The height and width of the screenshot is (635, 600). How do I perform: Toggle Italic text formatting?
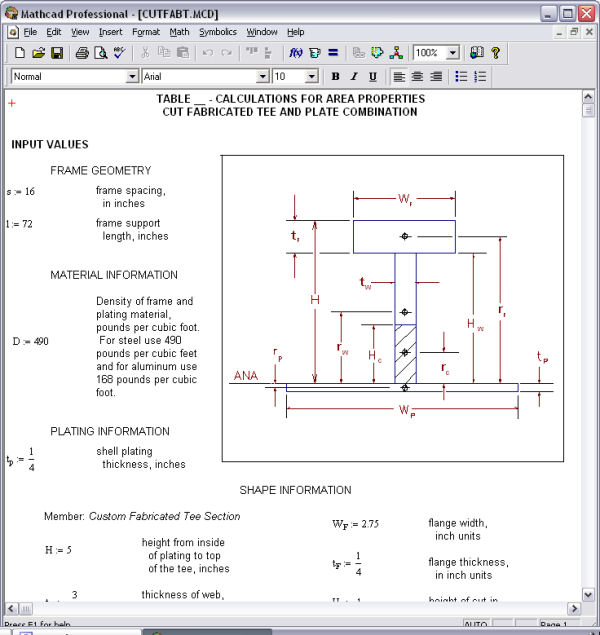tap(354, 77)
